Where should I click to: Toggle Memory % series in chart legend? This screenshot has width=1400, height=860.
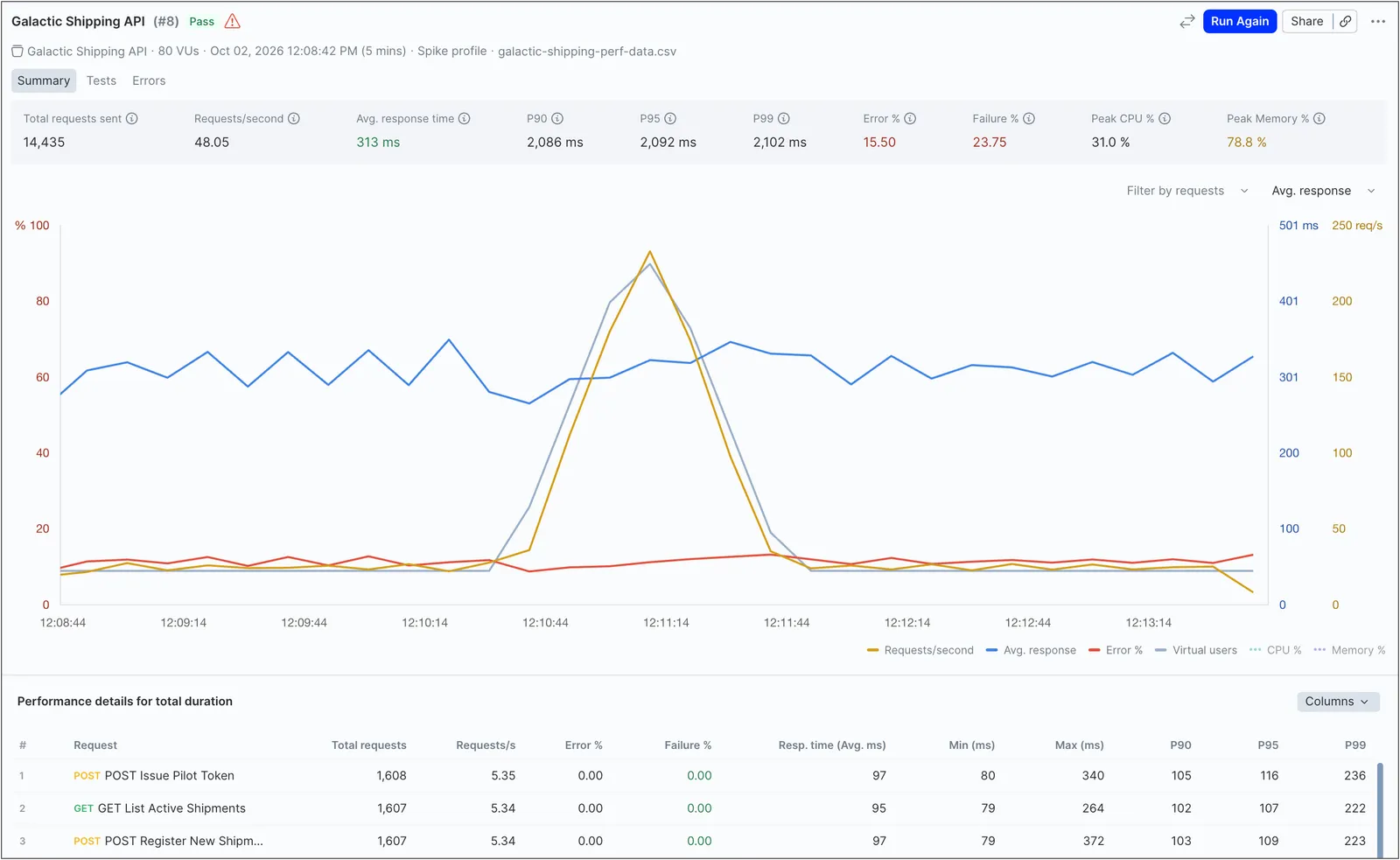1349,651
